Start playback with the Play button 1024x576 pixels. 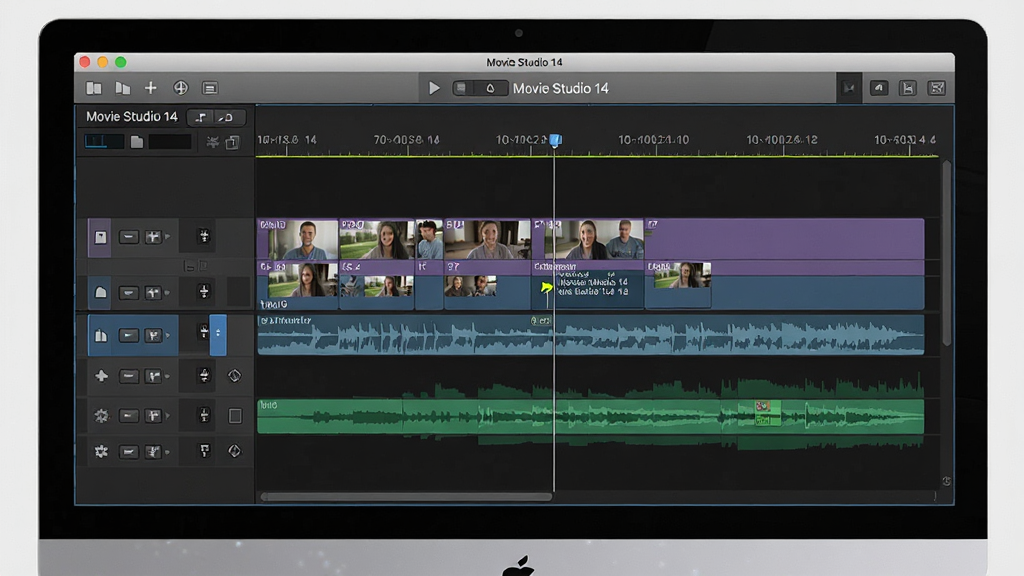pyautogui.click(x=434, y=88)
